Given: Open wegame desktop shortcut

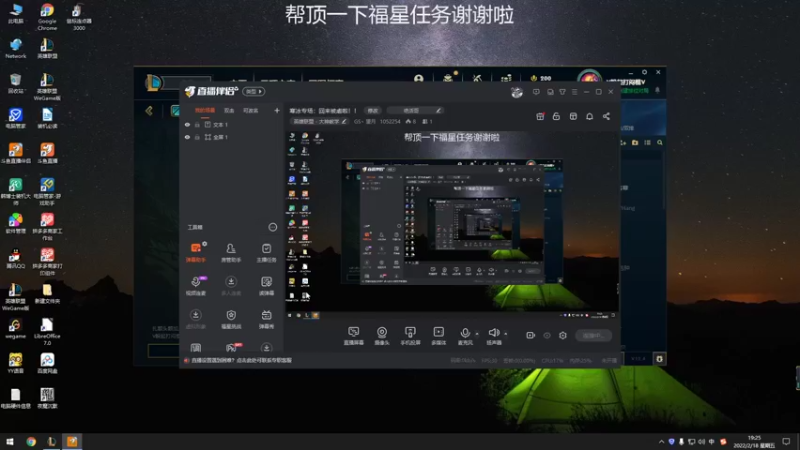Looking at the screenshot, I should pos(15,329).
